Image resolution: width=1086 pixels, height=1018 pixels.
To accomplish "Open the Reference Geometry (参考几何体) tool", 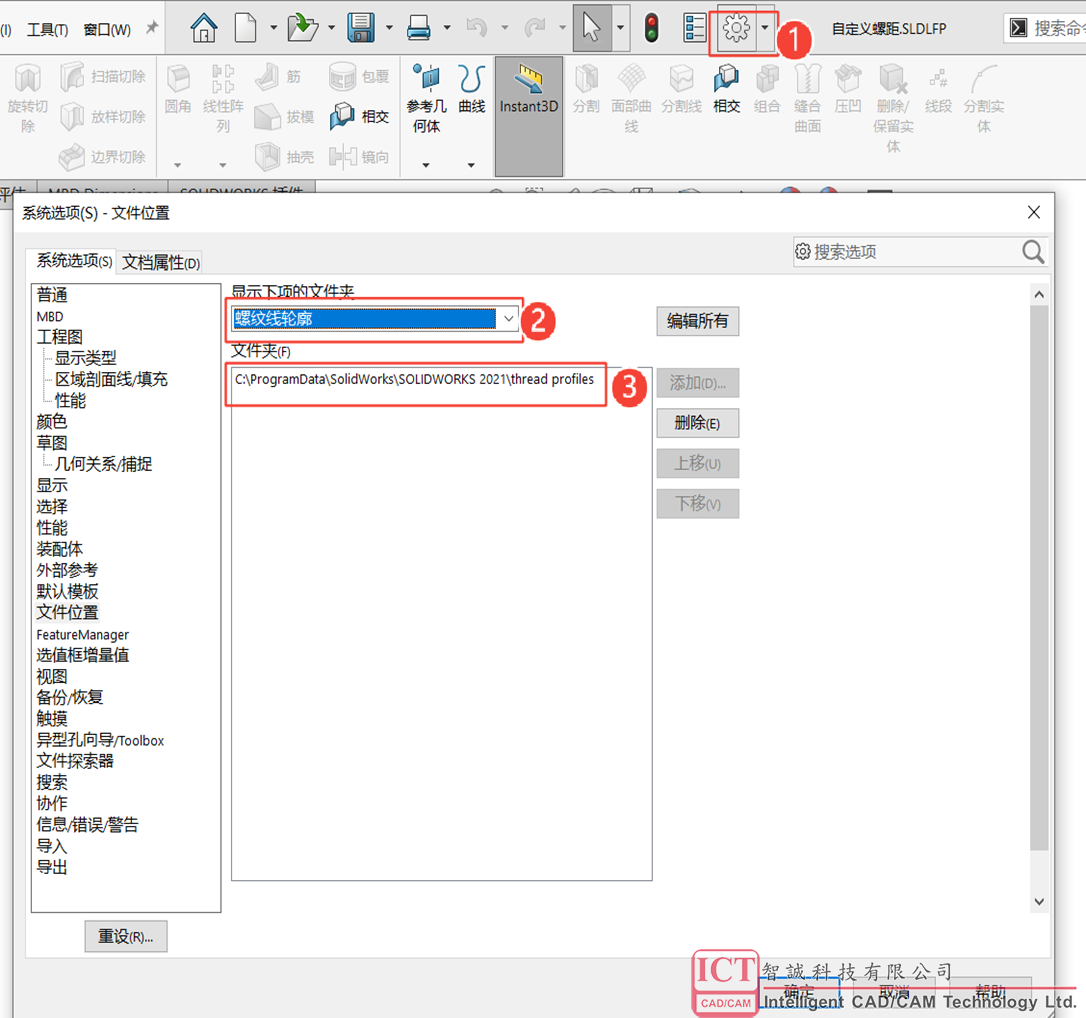I will pyautogui.click(x=427, y=98).
